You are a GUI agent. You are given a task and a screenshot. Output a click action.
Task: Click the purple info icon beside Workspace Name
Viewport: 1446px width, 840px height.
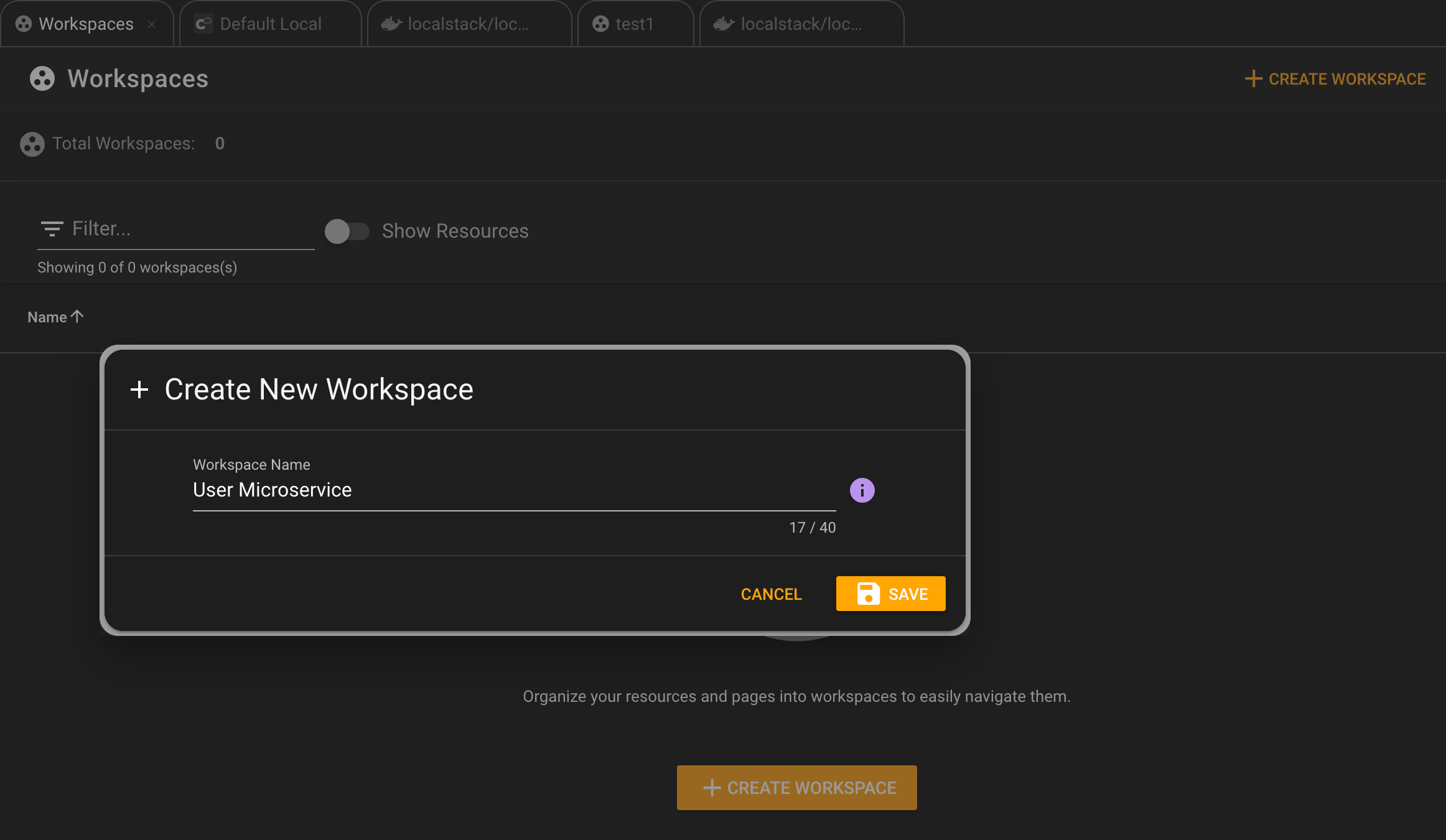pos(862,490)
